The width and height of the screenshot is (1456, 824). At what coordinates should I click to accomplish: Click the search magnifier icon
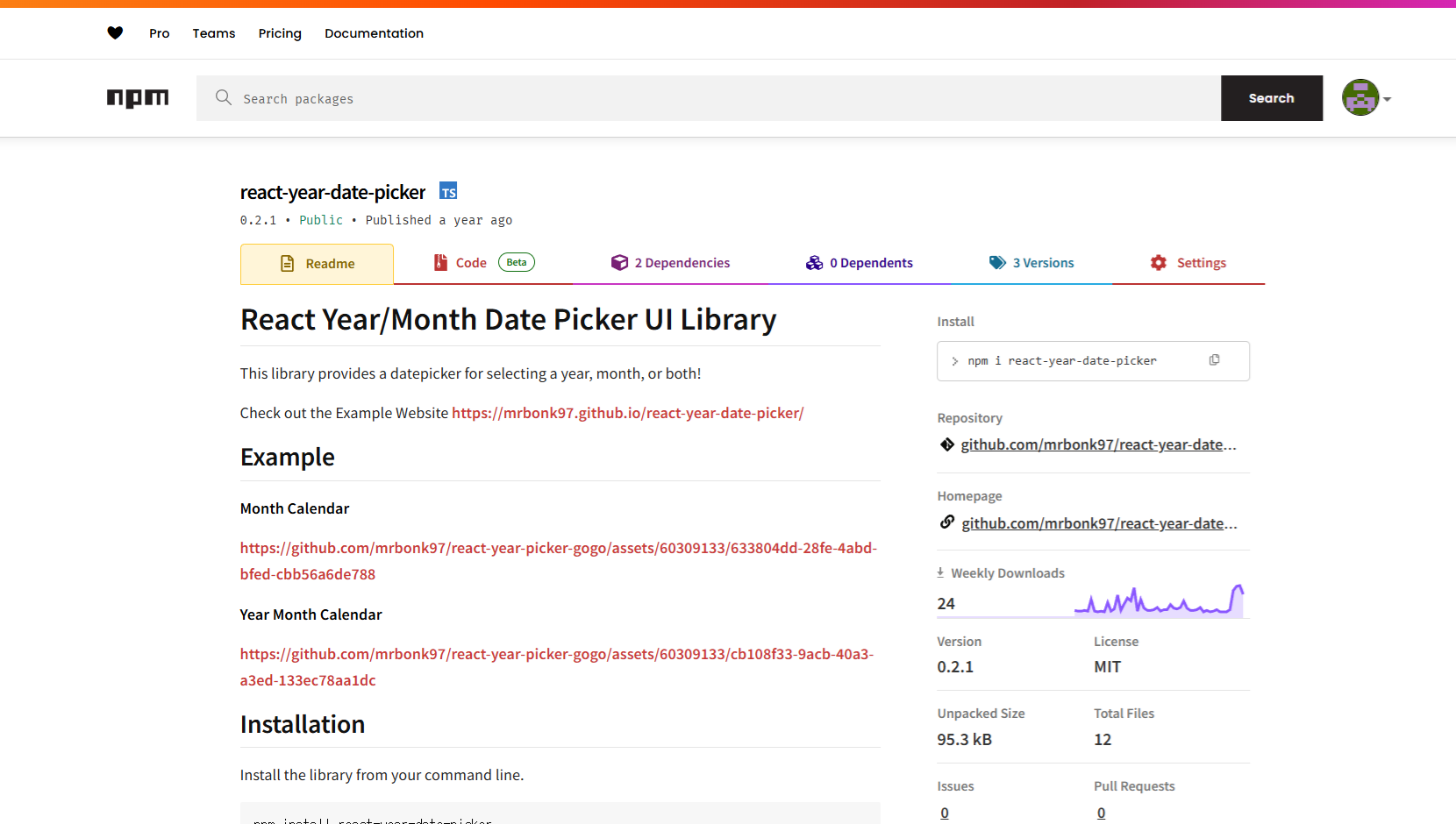pyautogui.click(x=224, y=97)
